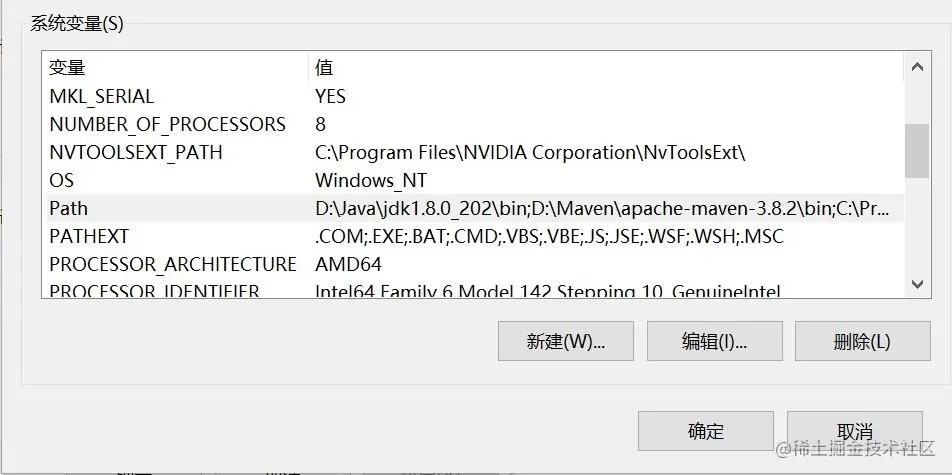Select the MKL_SERIAL variable
The width and height of the screenshot is (952, 475).
[x=102, y=97]
